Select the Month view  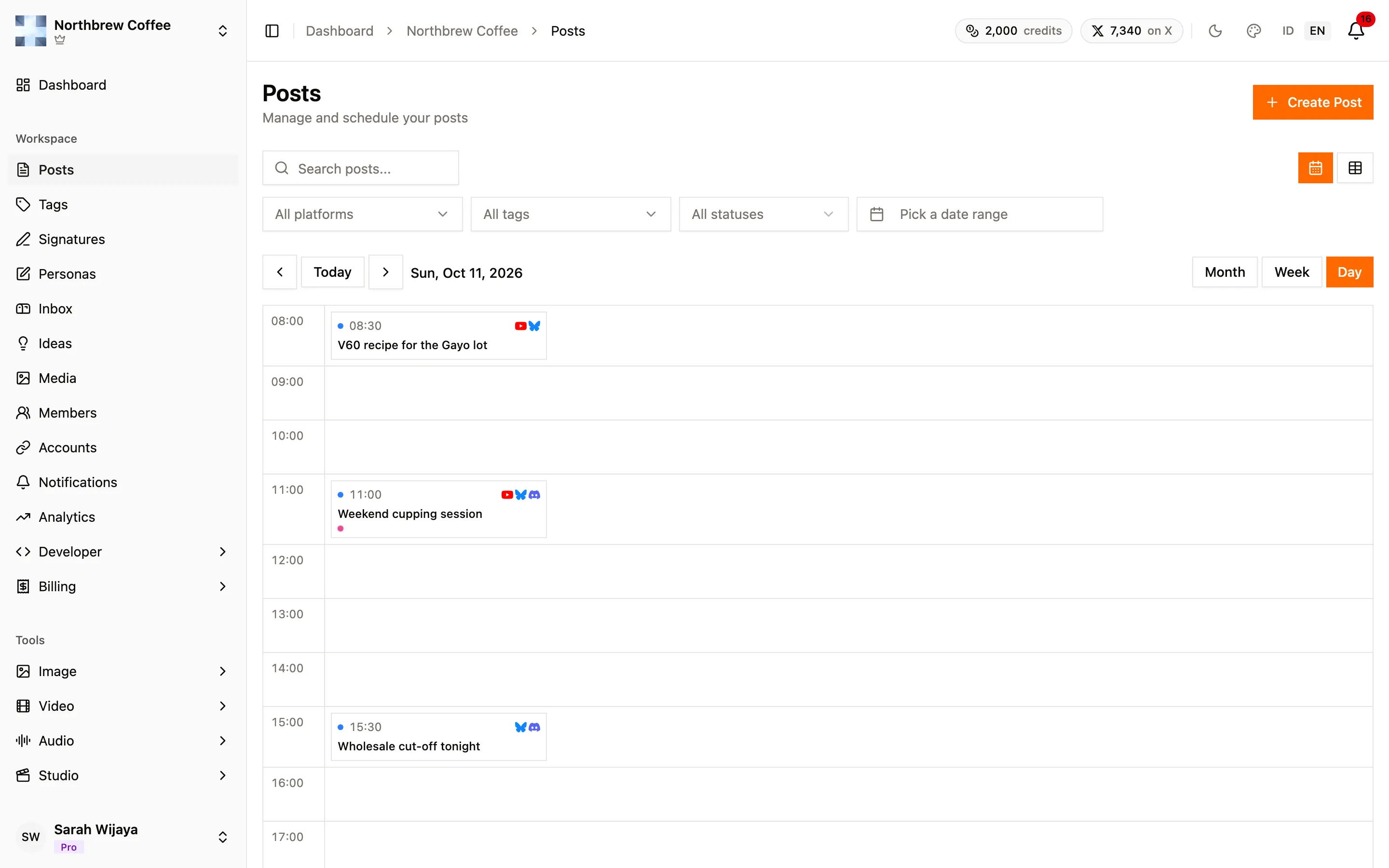[1224, 272]
